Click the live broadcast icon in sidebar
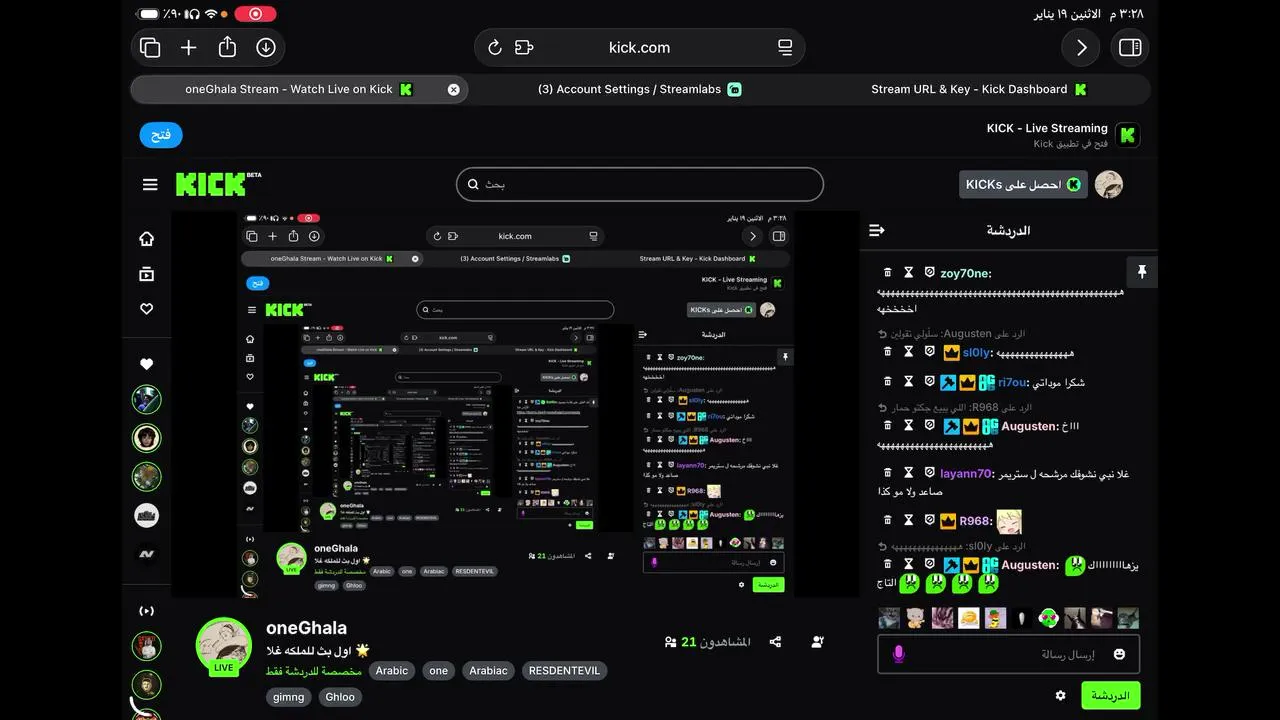Image resolution: width=1280 pixels, height=720 pixels. click(147, 610)
